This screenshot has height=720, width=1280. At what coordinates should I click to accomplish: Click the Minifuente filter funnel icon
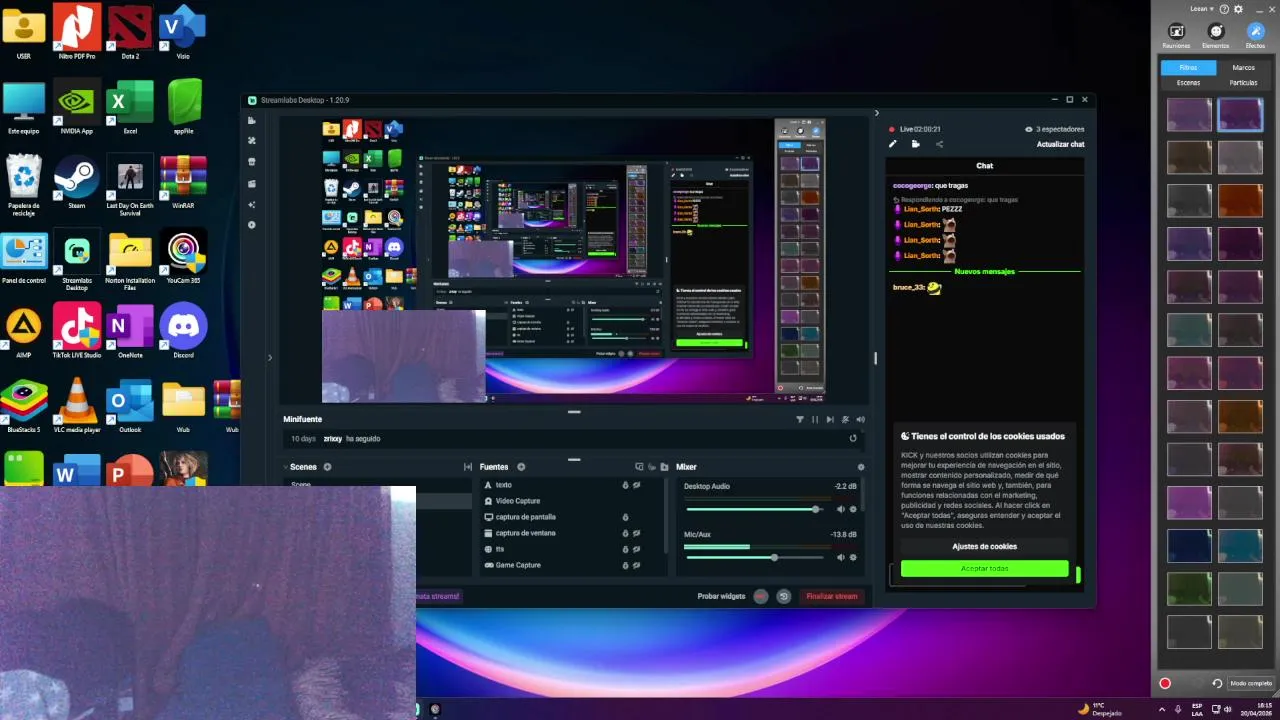[x=800, y=420]
